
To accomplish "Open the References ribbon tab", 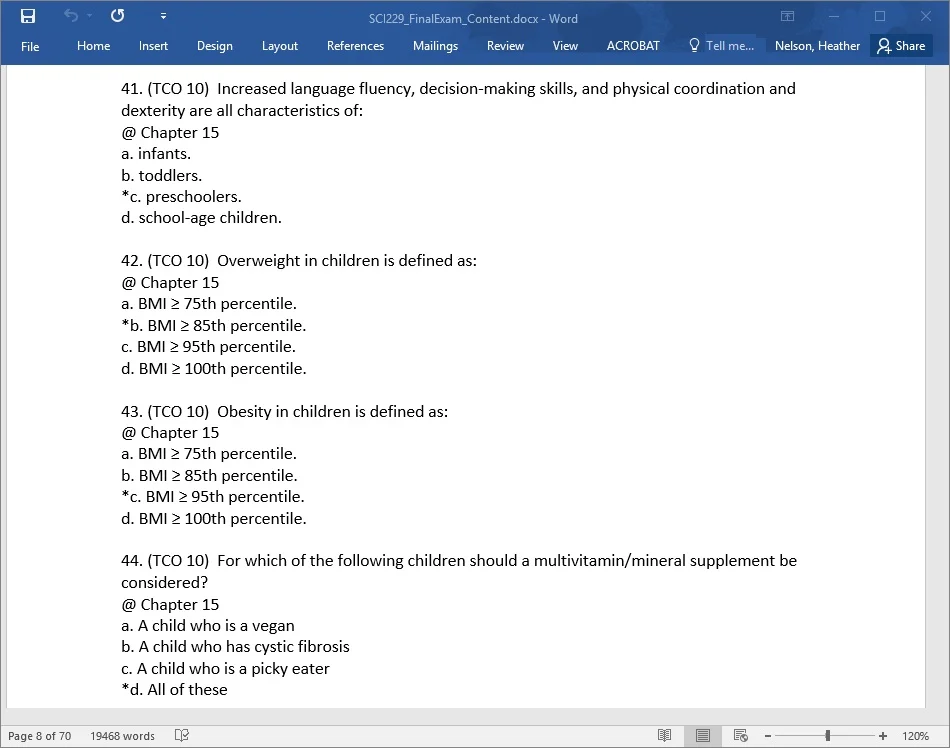I will pyautogui.click(x=355, y=46).
